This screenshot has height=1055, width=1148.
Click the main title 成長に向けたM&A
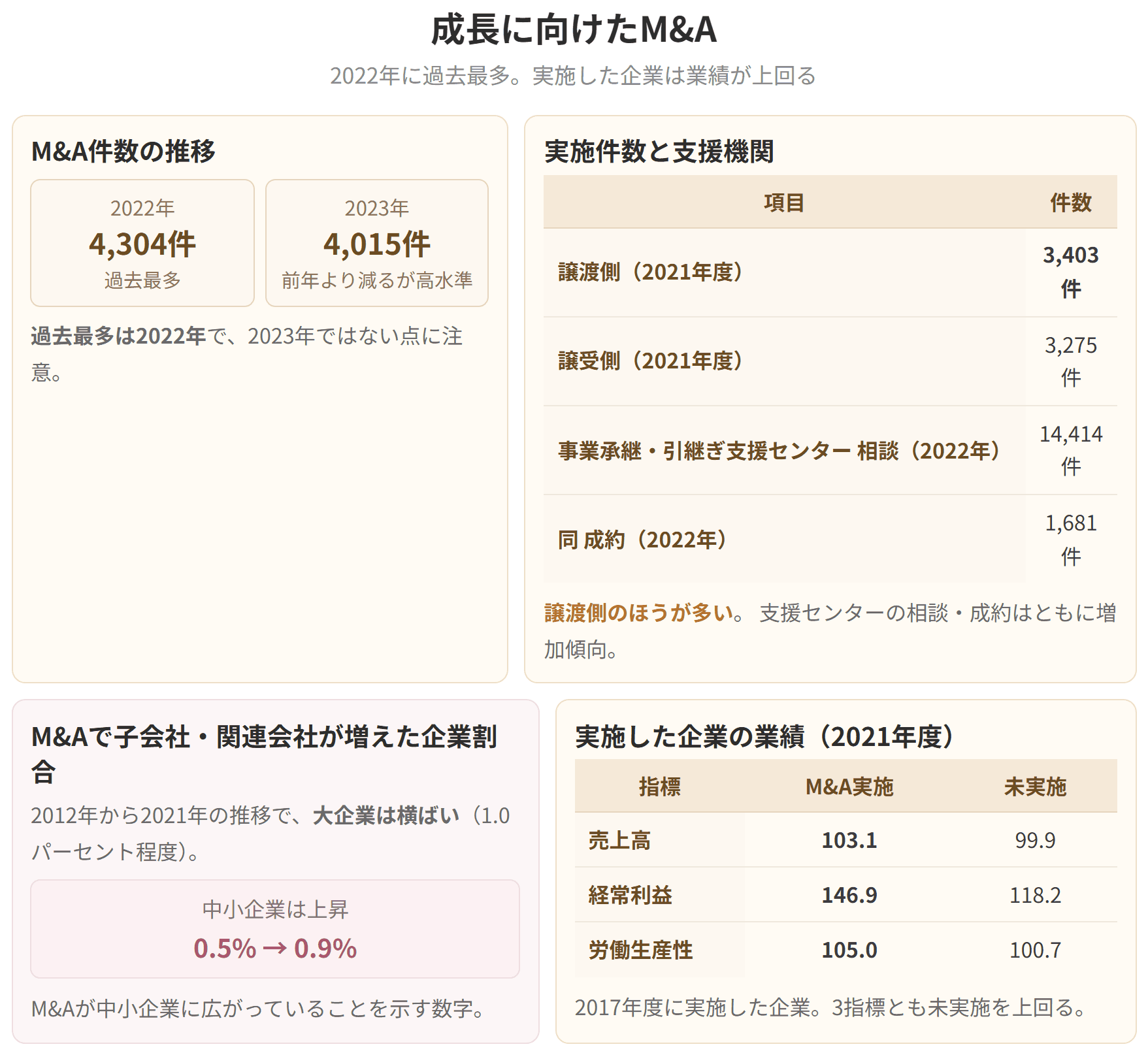point(574,30)
